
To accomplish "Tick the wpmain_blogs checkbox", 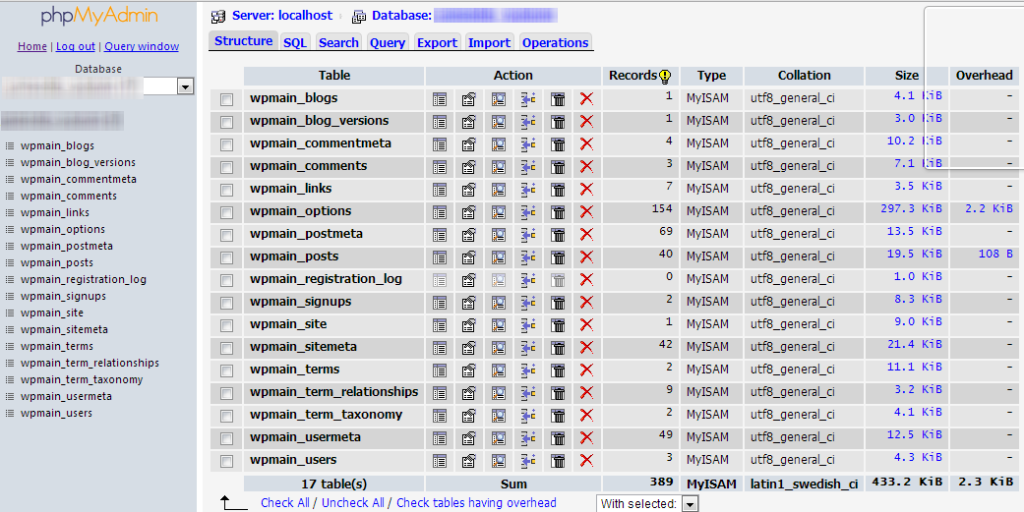I will [x=227, y=100].
